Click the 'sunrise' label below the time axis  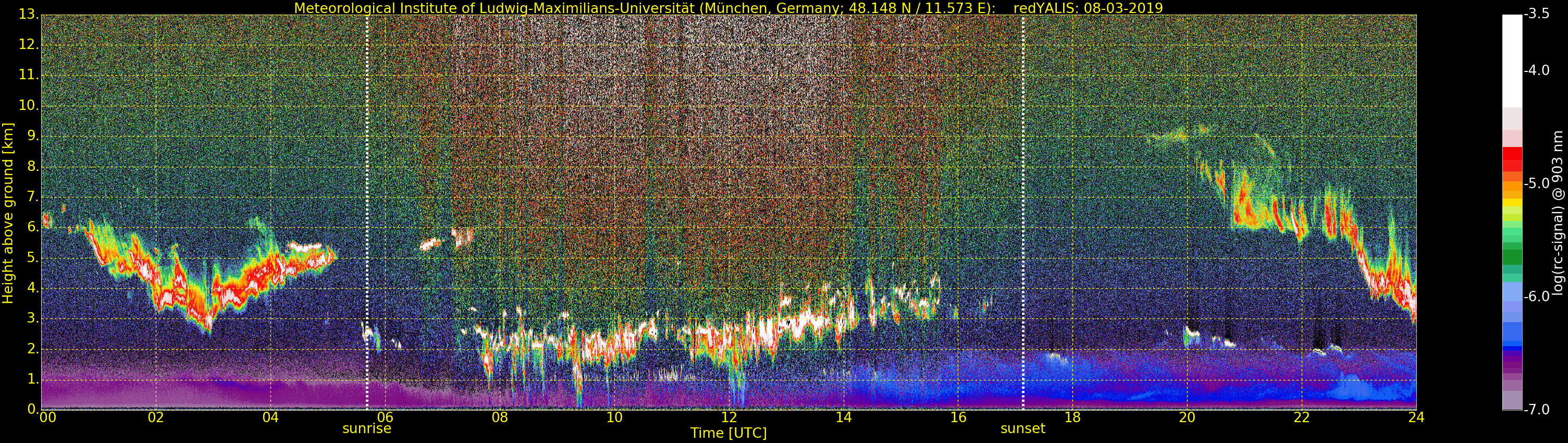click(x=366, y=428)
